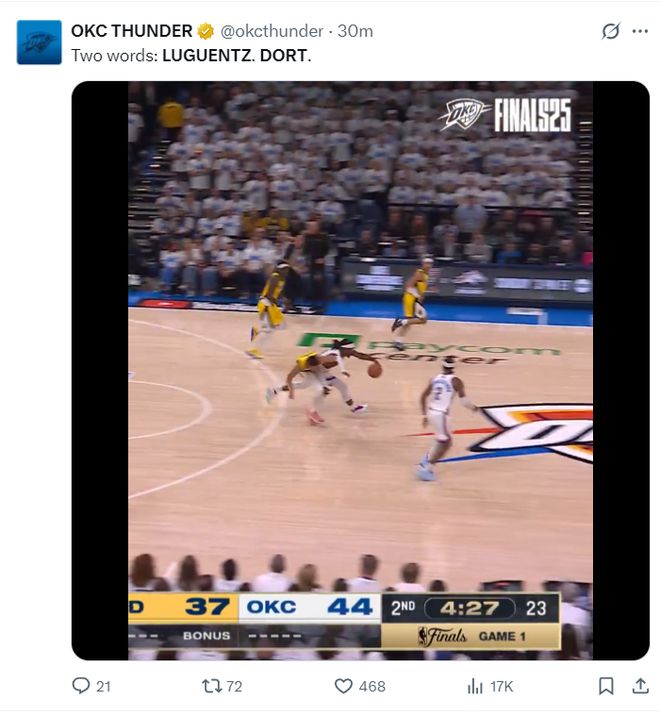Click the reply icon with 21 comments
660x717 pixels.
[x=81, y=686]
